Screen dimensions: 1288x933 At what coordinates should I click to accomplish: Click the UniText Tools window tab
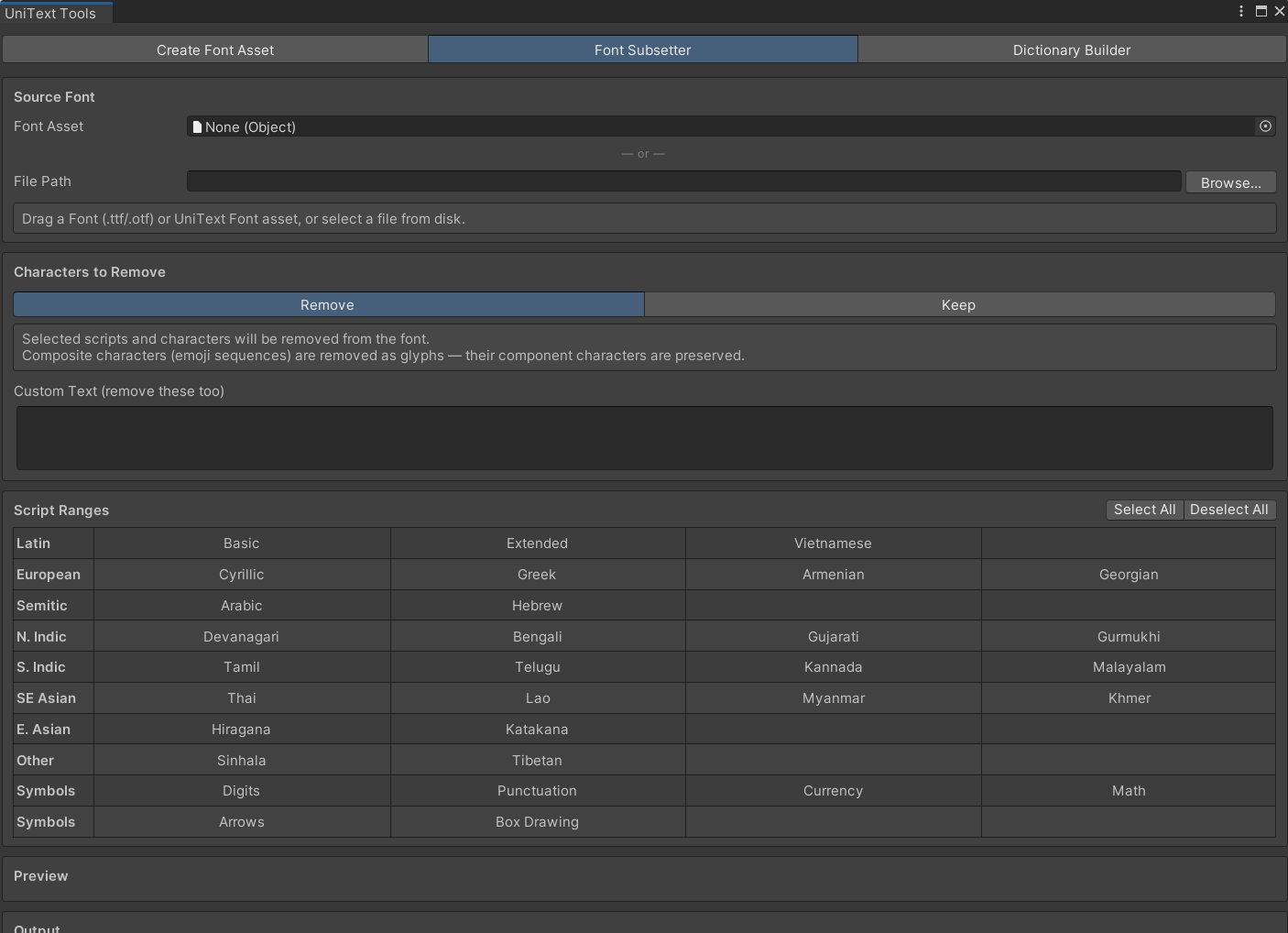[56, 13]
